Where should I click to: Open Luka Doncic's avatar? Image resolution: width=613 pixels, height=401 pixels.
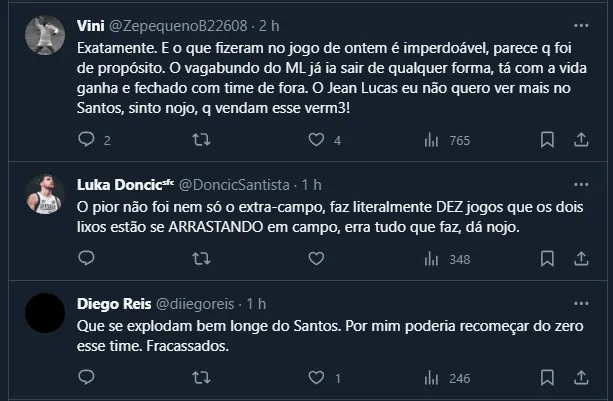pyautogui.click(x=43, y=192)
